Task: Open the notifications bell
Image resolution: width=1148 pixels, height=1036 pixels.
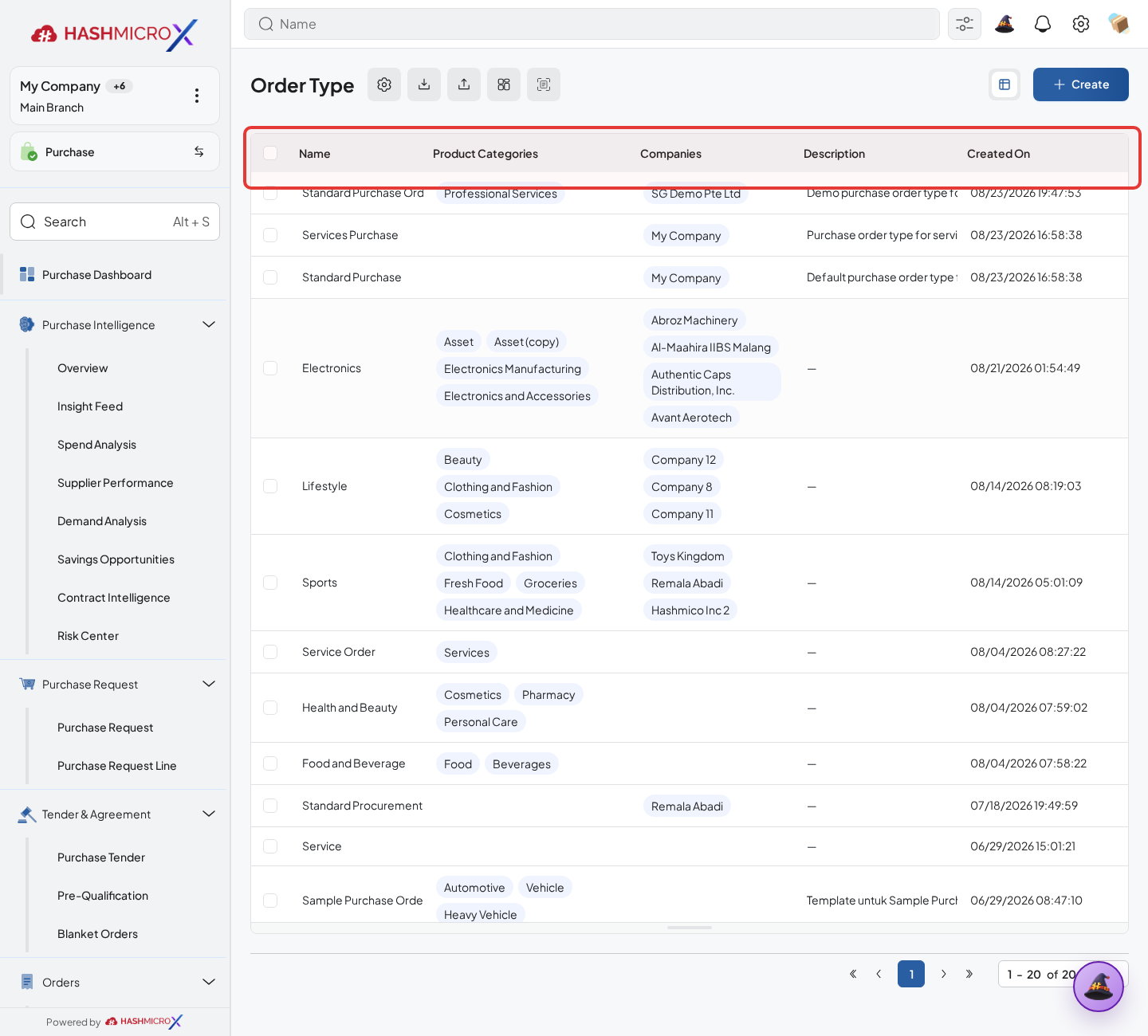Action: (1043, 24)
